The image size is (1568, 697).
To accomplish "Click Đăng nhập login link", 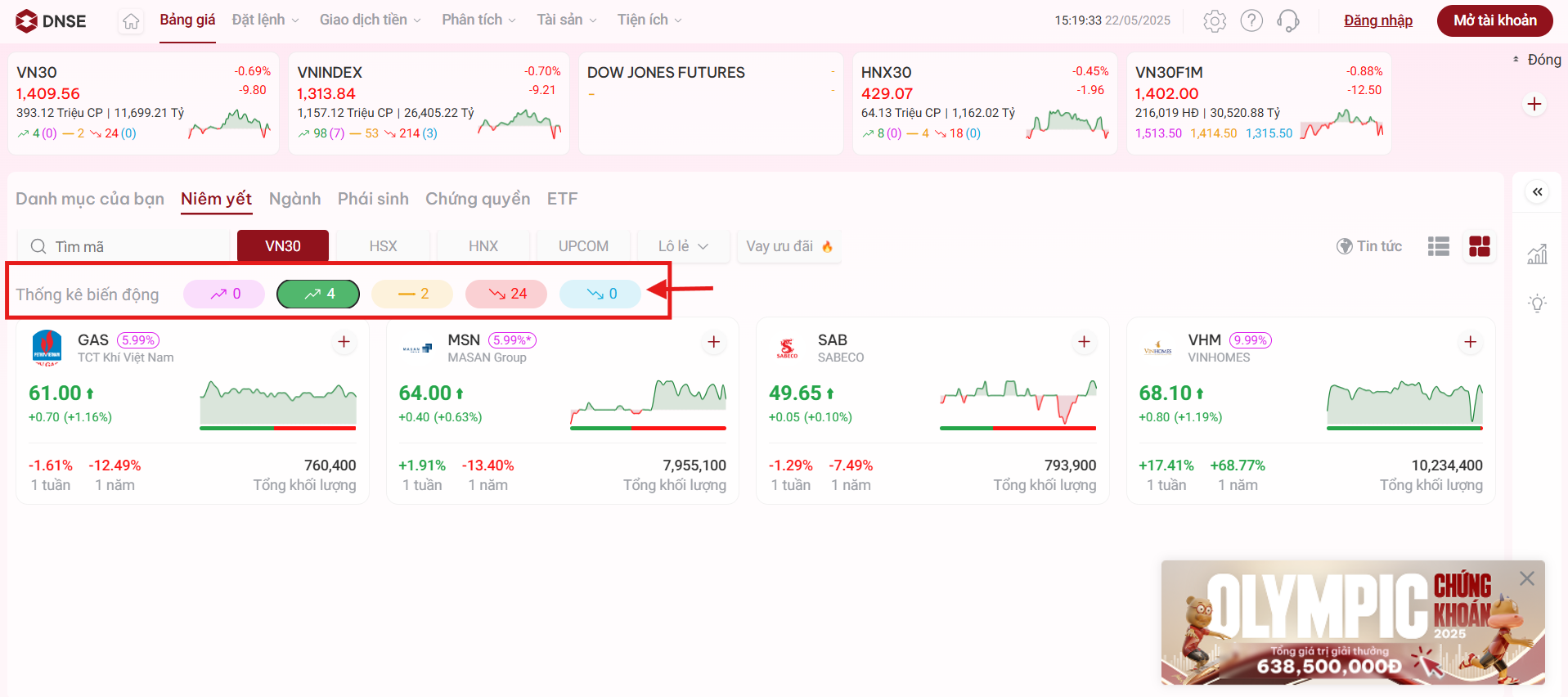I will pyautogui.click(x=1378, y=20).
